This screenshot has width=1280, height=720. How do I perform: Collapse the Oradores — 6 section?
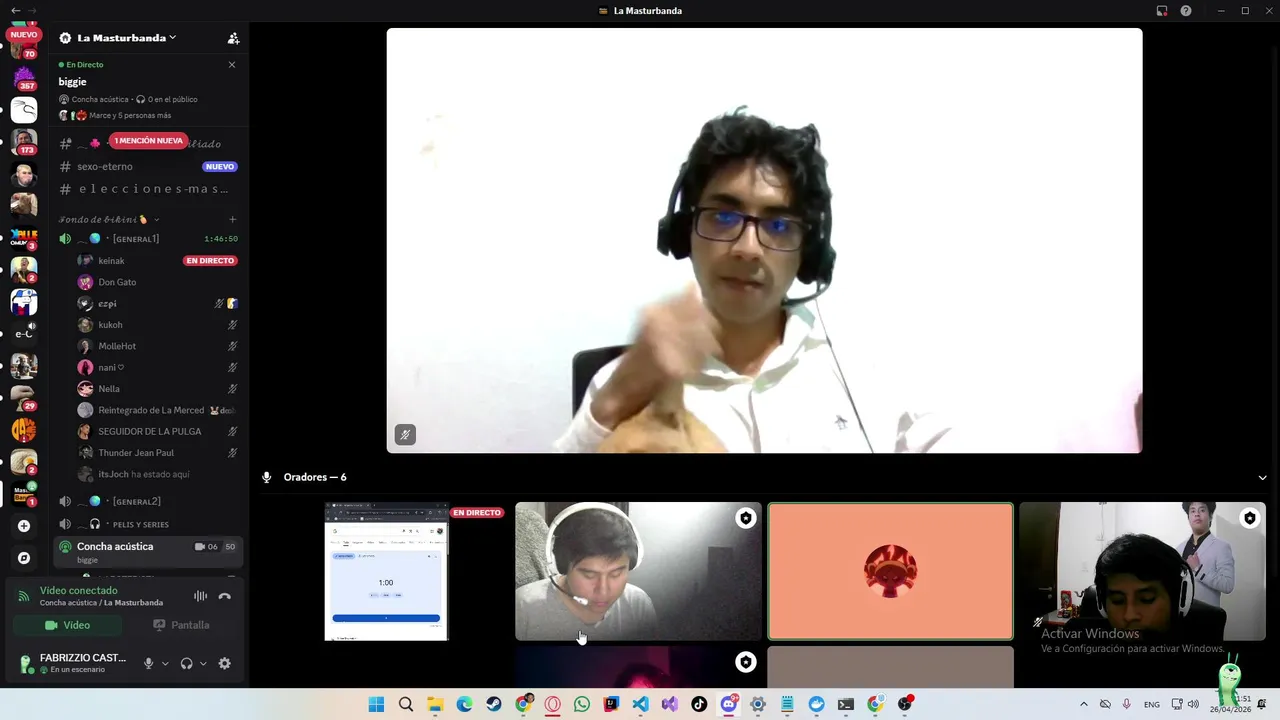[x=1262, y=478]
